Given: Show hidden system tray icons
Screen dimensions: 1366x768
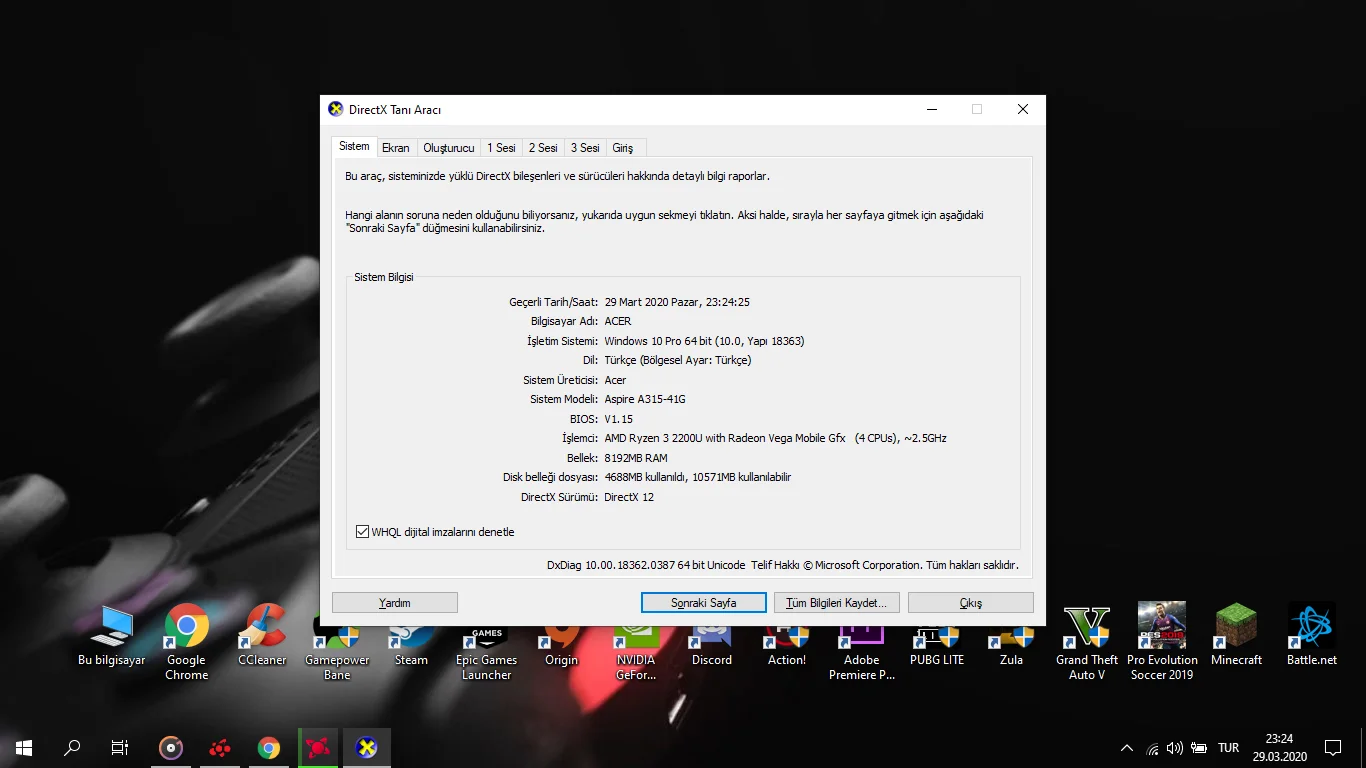Looking at the screenshot, I should pyautogui.click(x=1127, y=748).
